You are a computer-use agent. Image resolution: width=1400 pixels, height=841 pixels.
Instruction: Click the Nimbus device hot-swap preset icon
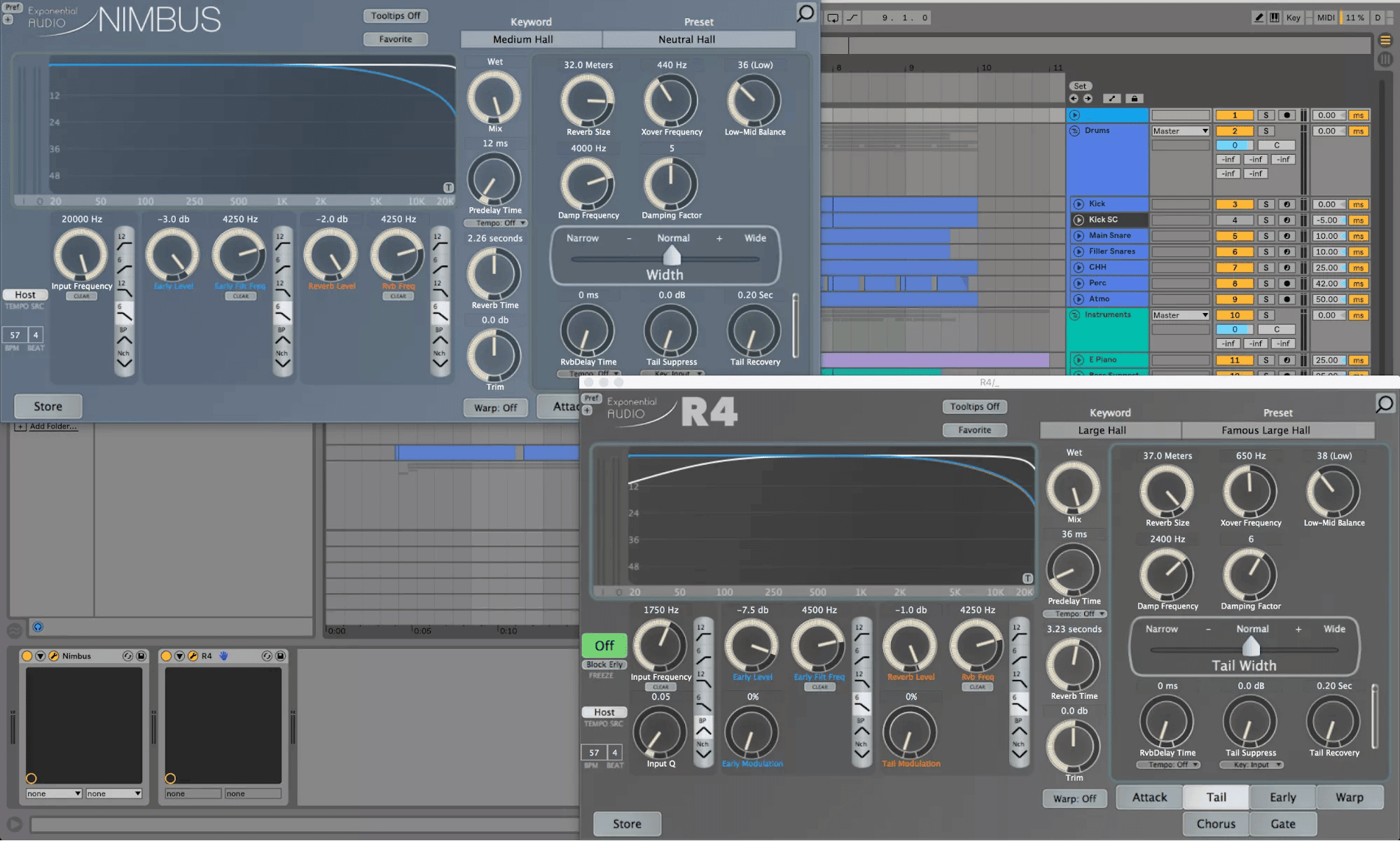pyautogui.click(x=127, y=656)
